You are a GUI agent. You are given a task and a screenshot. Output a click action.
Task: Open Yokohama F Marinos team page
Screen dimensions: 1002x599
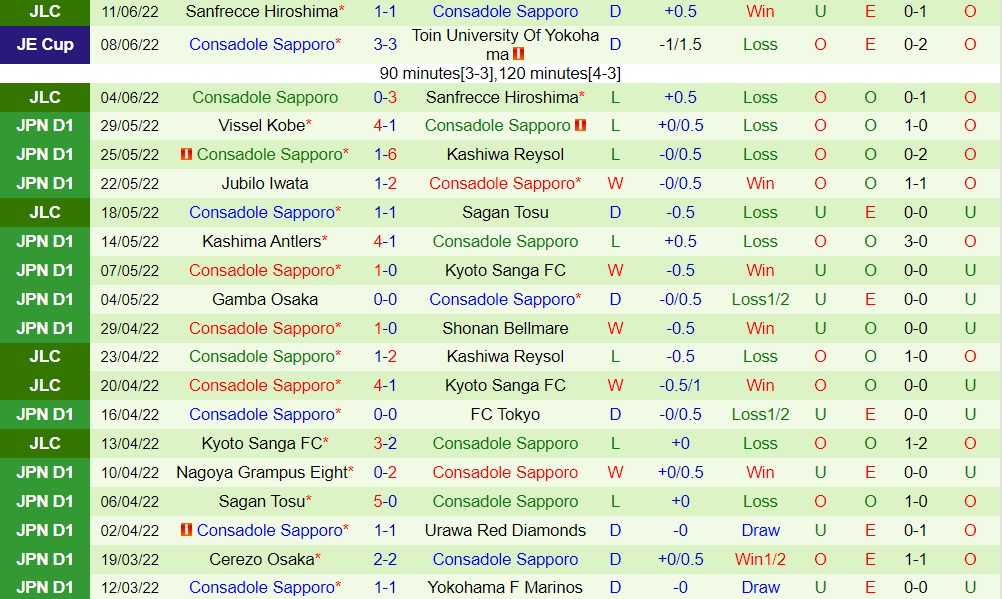tap(505, 588)
